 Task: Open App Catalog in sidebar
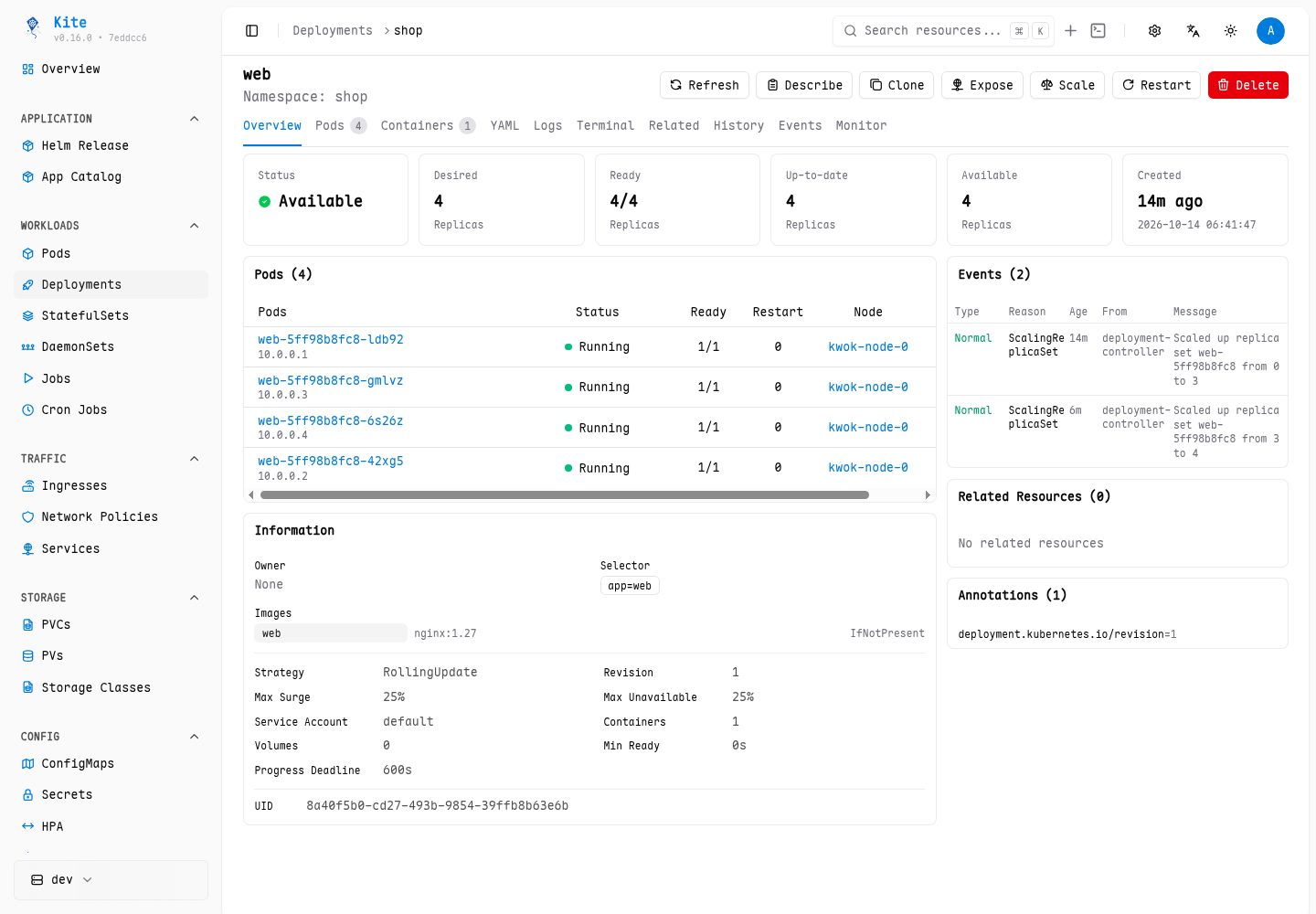point(111,177)
